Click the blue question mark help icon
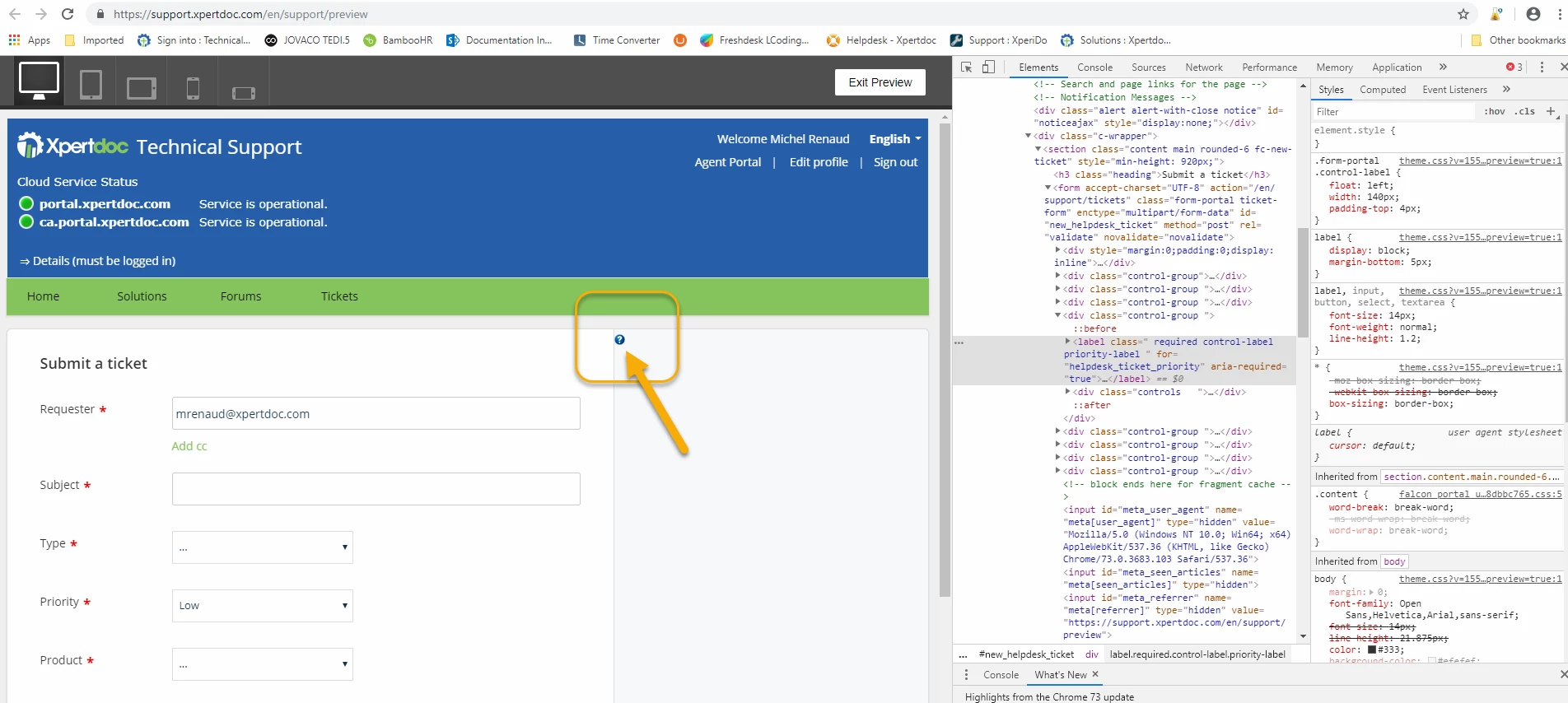Image resolution: width=1568 pixels, height=703 pixels. (x=619, y=339)
